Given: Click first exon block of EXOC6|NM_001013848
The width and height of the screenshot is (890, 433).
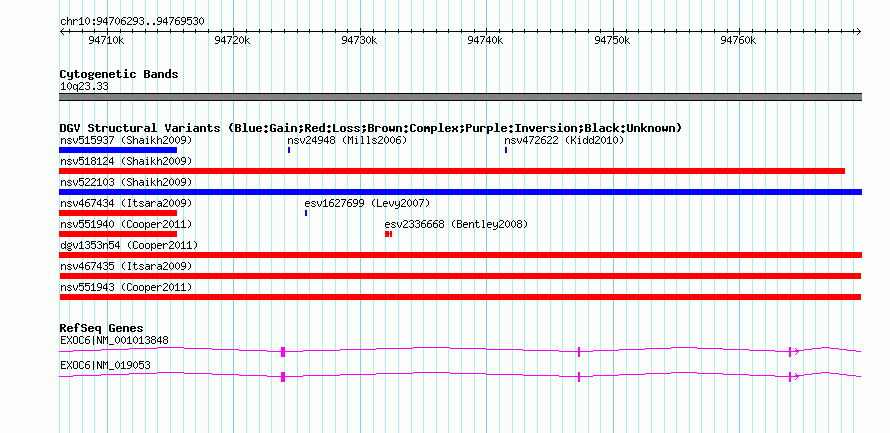Looking at the screenshot, I should tap(283, 352).
